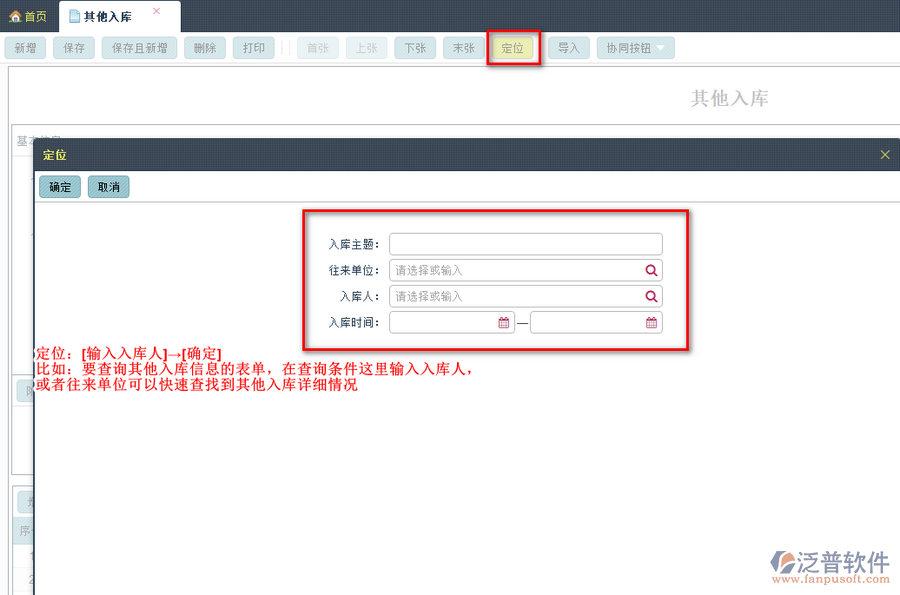
Task: Click the 导入 import button
Action: (569, 48)
